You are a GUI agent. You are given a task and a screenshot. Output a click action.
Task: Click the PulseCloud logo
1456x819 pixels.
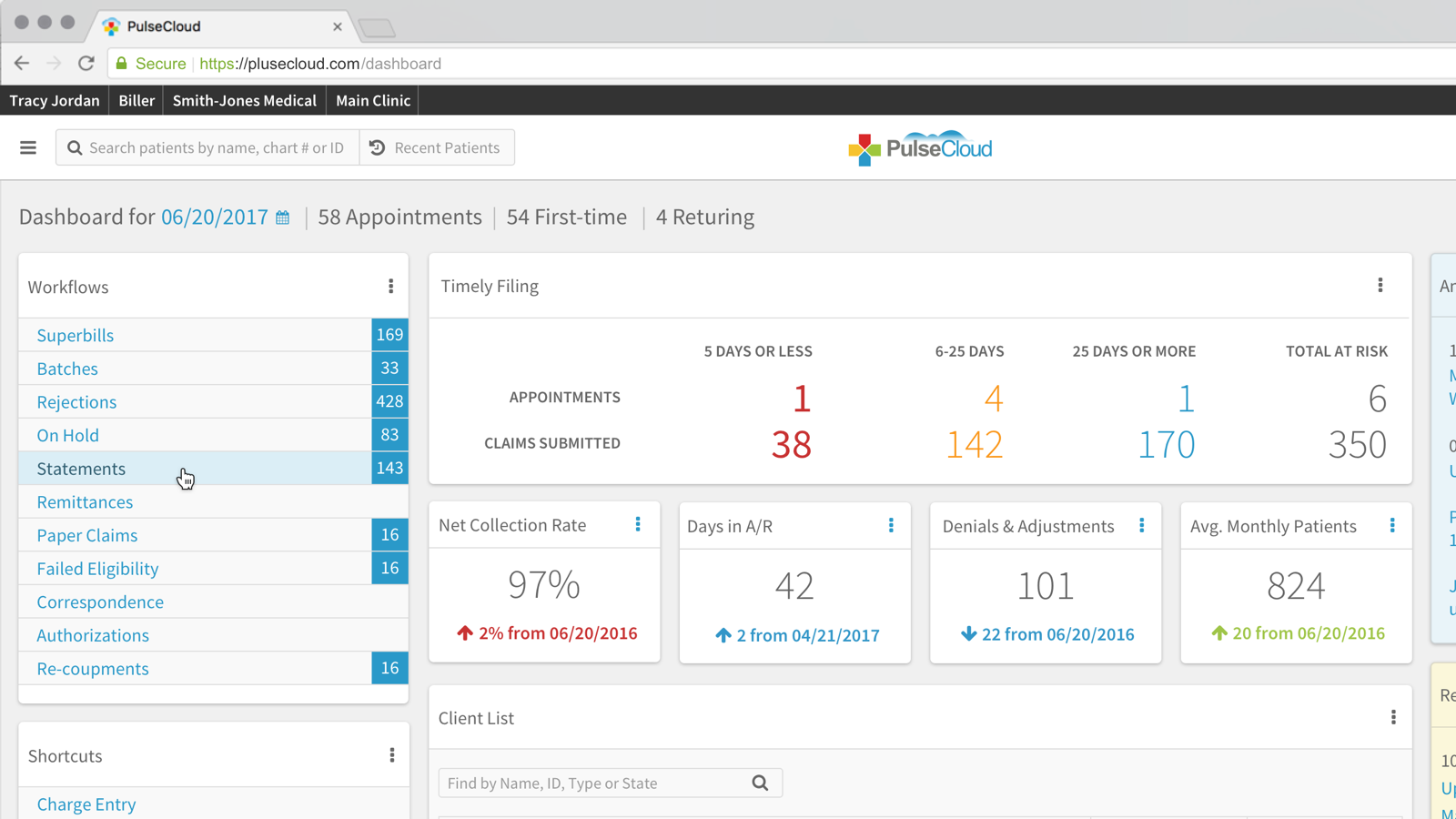[920, 148]
